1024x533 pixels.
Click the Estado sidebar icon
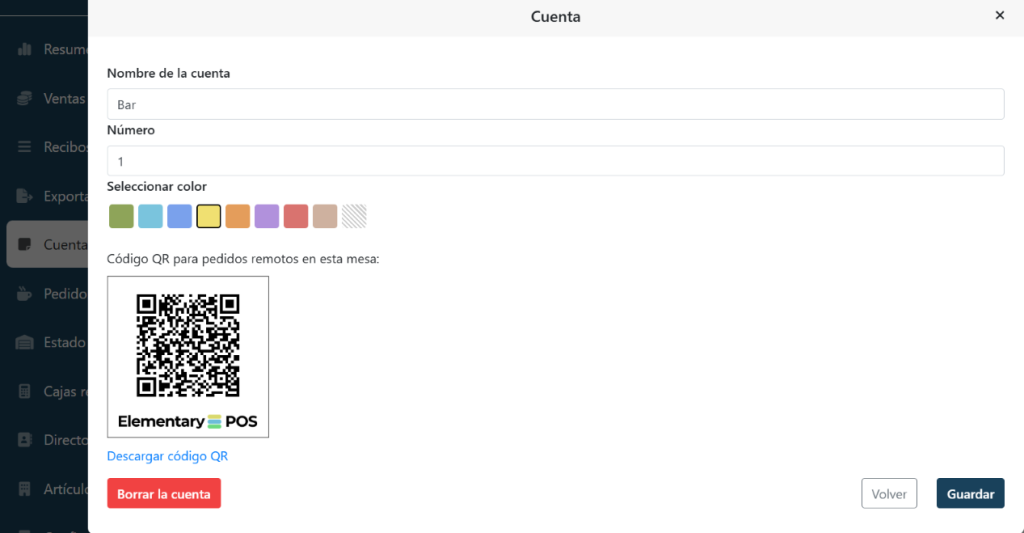25,342
